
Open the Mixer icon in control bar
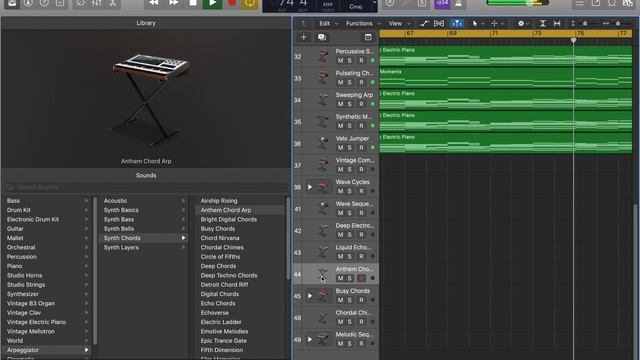coord(96,4)
